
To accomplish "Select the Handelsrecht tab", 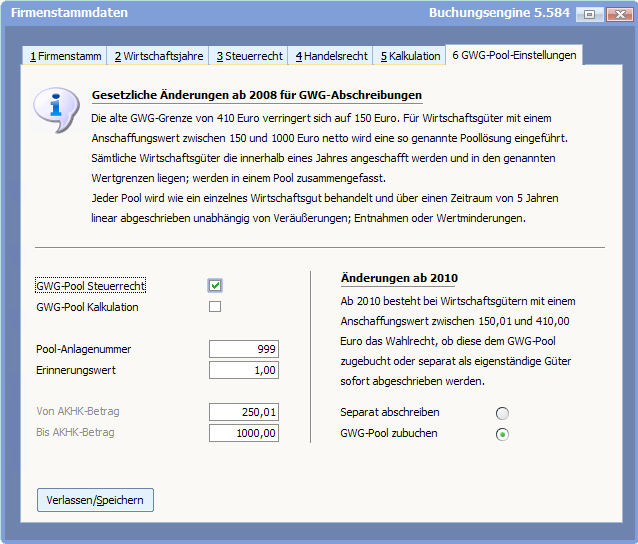I will 331,56.
